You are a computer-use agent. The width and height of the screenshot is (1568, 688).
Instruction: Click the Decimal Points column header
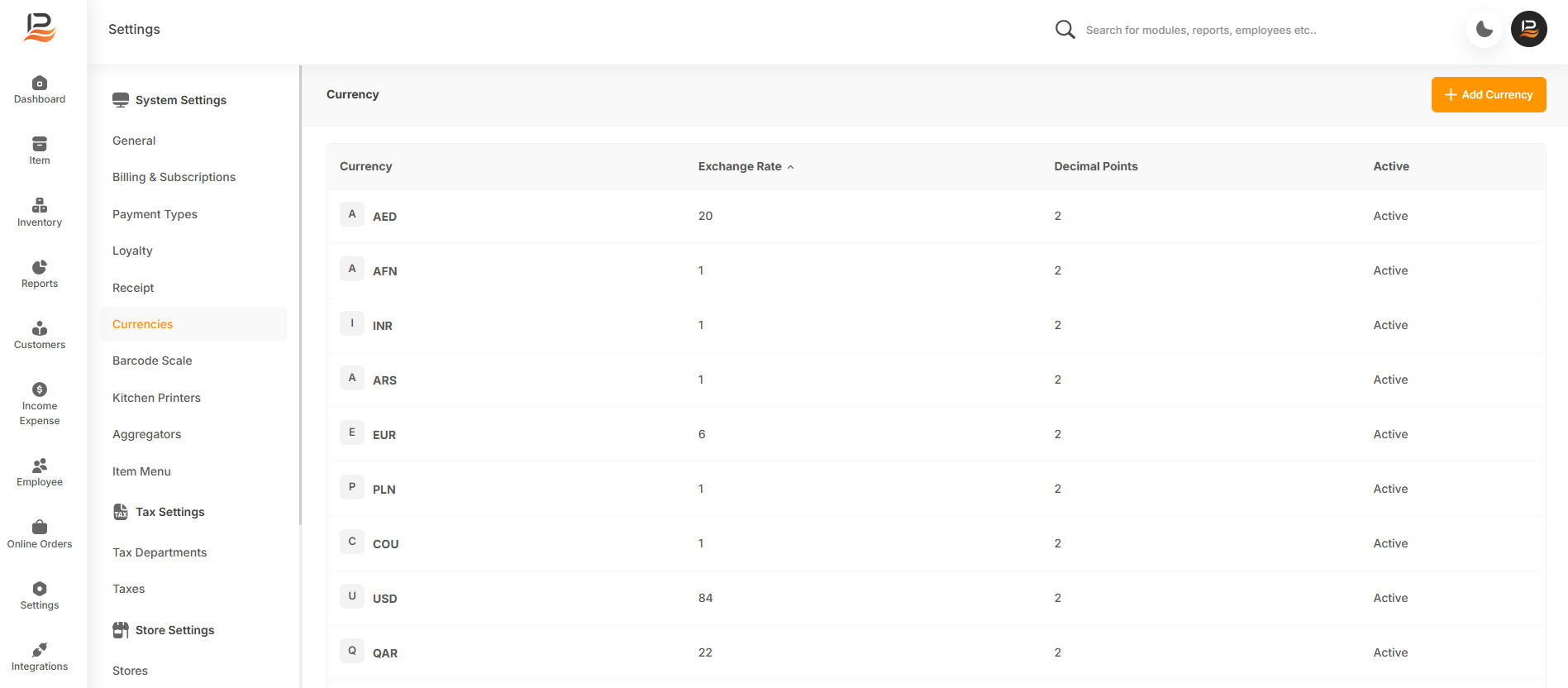tap(1096, 166)
